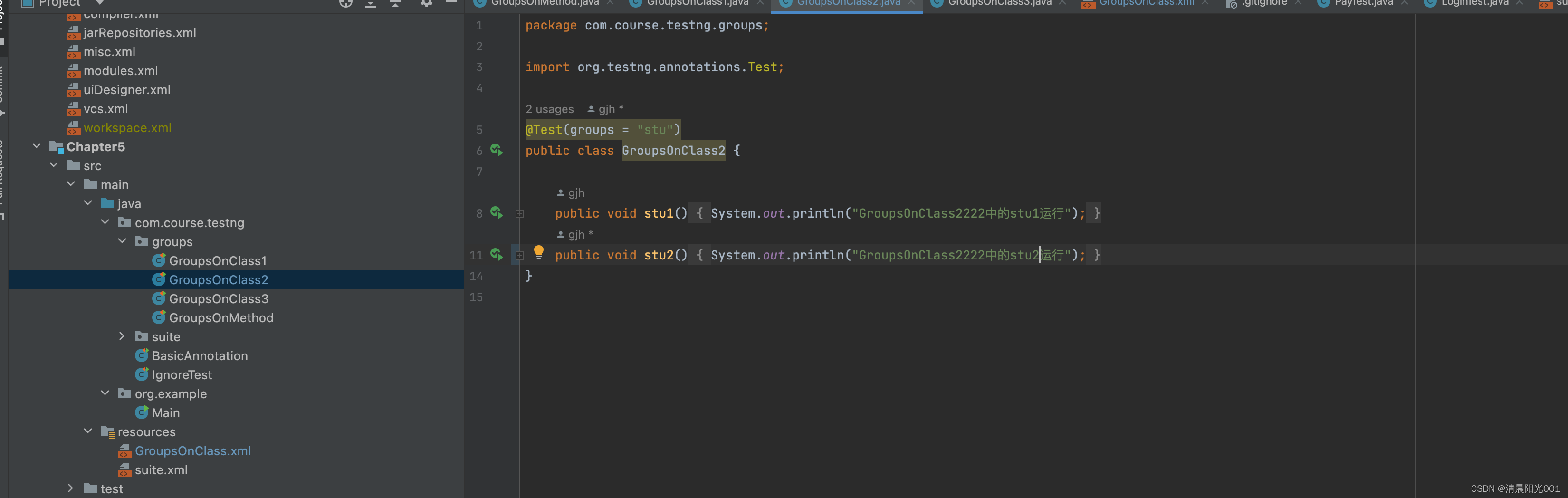Select GroupsOnMethod in the project tree
1568x498 pixels.
click(x=221, y=317)
